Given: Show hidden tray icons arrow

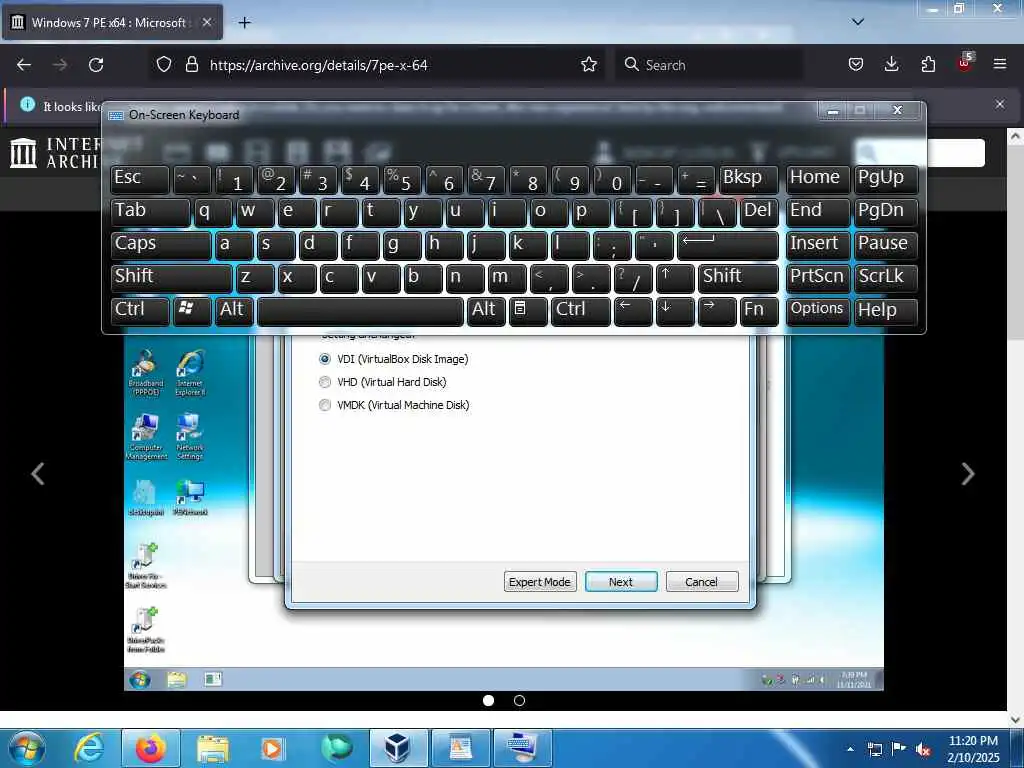Looking at the screenshot, I should pos(850,749).
